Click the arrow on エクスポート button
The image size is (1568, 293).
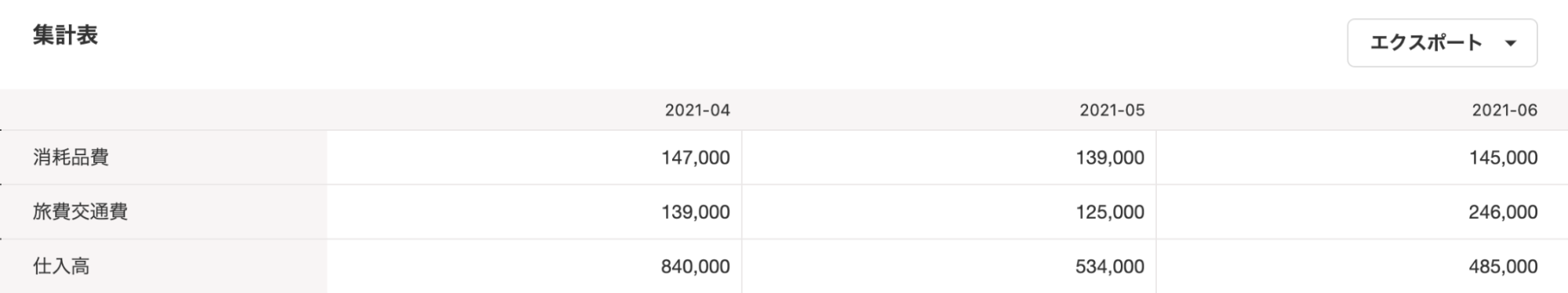coord(1510,44)
